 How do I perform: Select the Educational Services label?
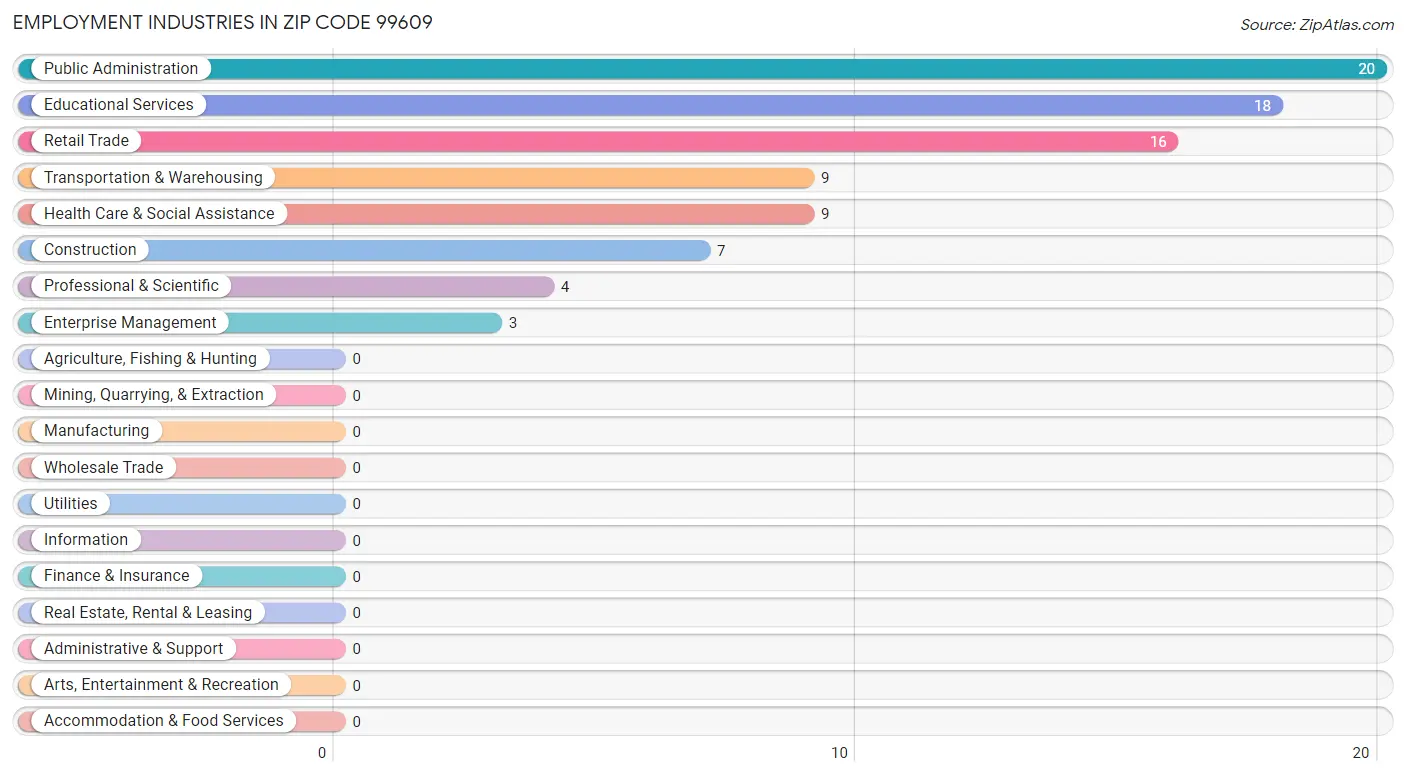[x=119, y=105]
